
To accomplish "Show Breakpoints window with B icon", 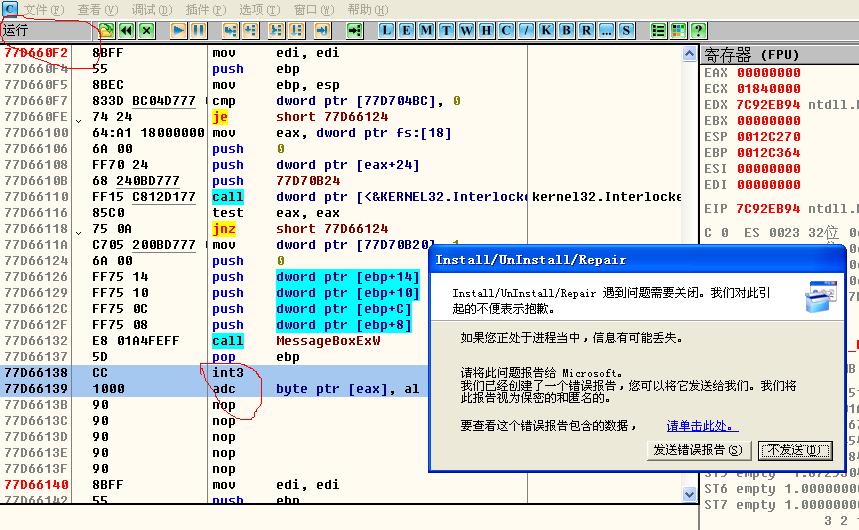I will coord(566,30).
